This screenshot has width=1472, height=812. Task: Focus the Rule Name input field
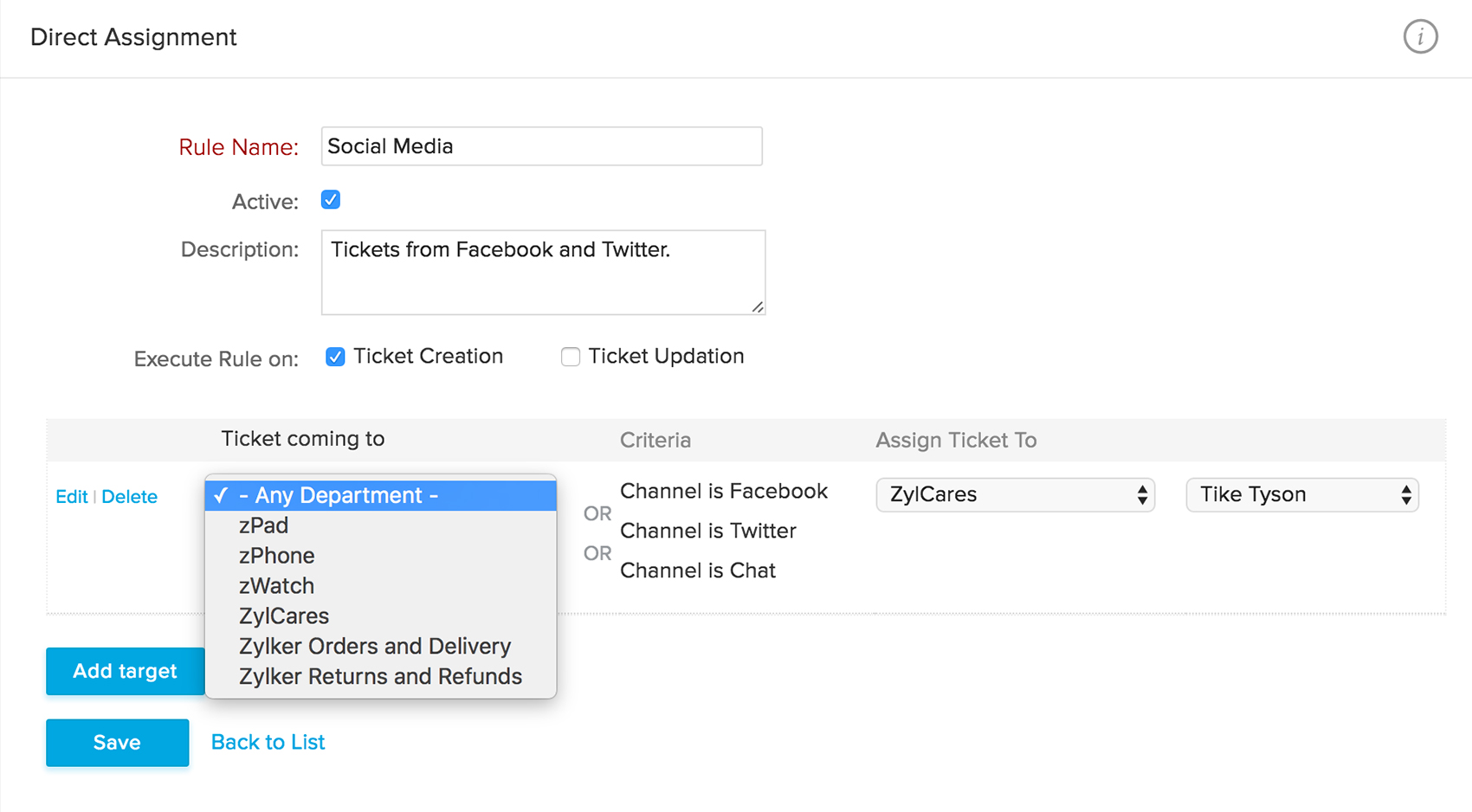pos(541,146)
